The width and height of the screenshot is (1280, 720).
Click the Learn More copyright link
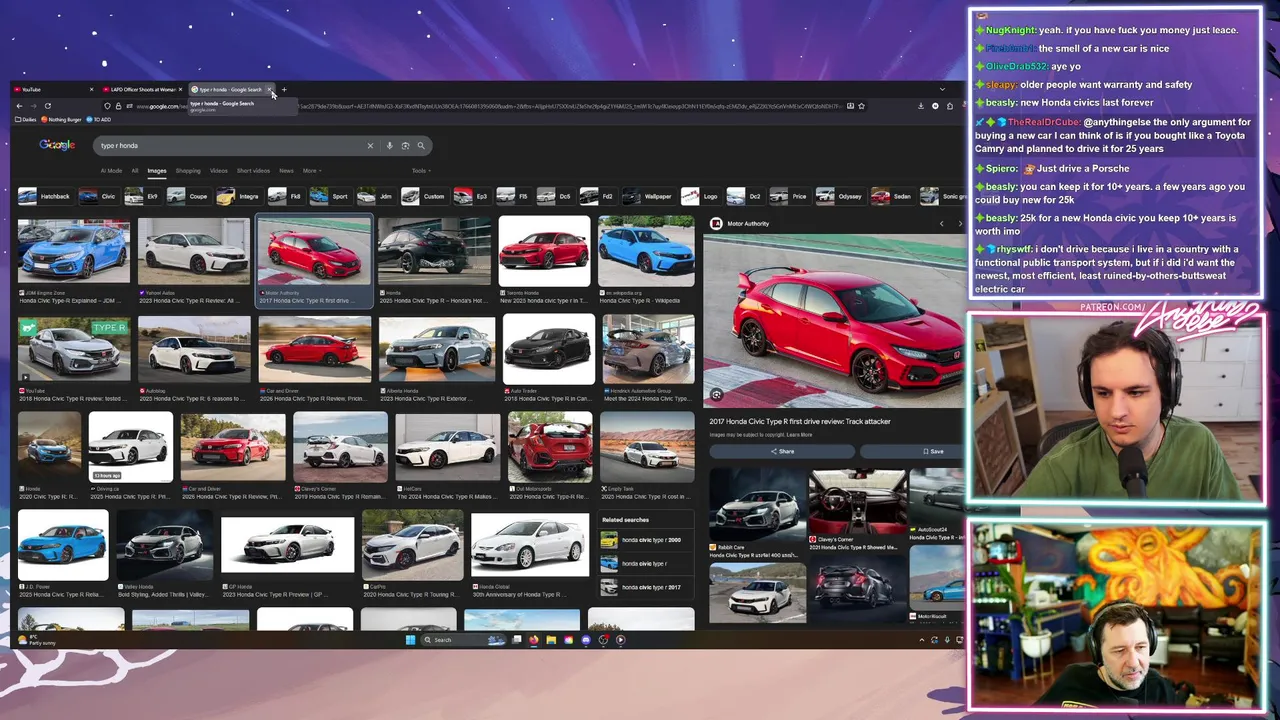click(x=799, y=435)
